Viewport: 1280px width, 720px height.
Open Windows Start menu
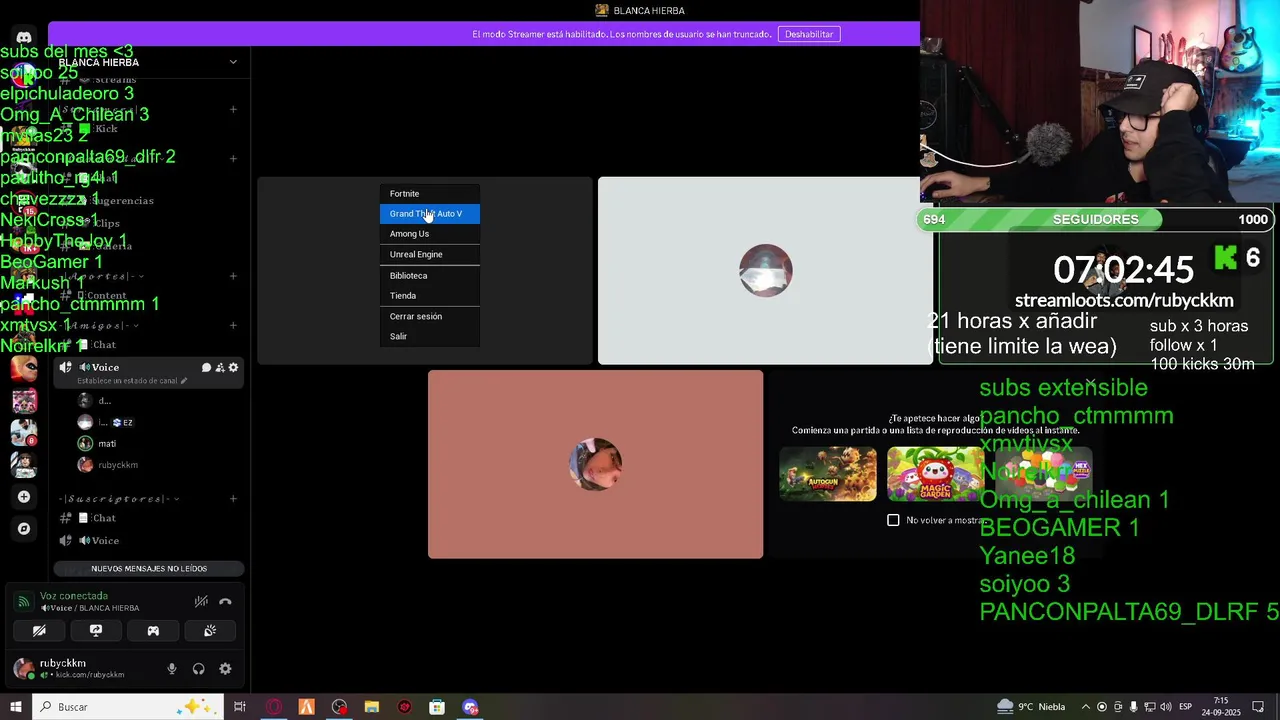pos(15,707)
